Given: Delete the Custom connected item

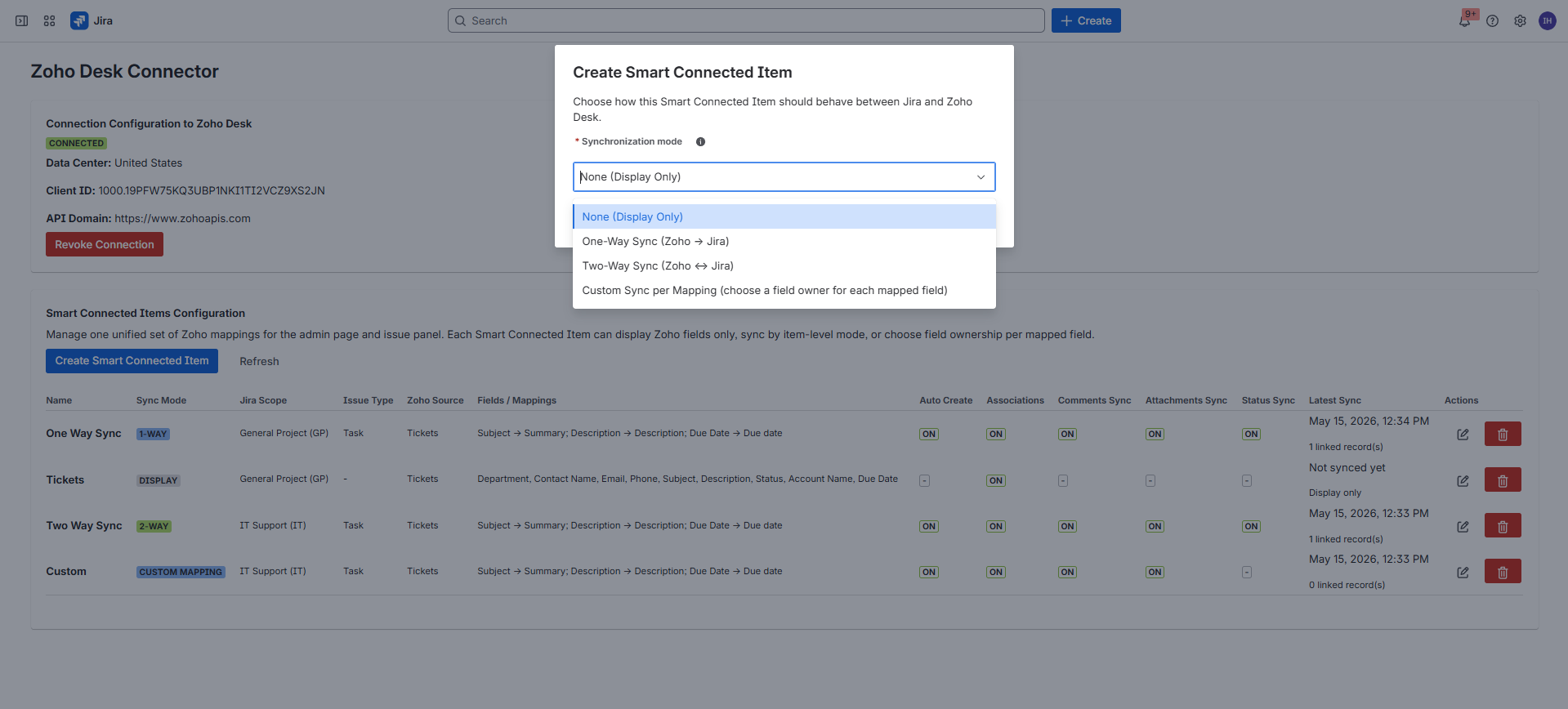Looking at the screenshot, I should pyautogui.click(x=1503, y=571).
